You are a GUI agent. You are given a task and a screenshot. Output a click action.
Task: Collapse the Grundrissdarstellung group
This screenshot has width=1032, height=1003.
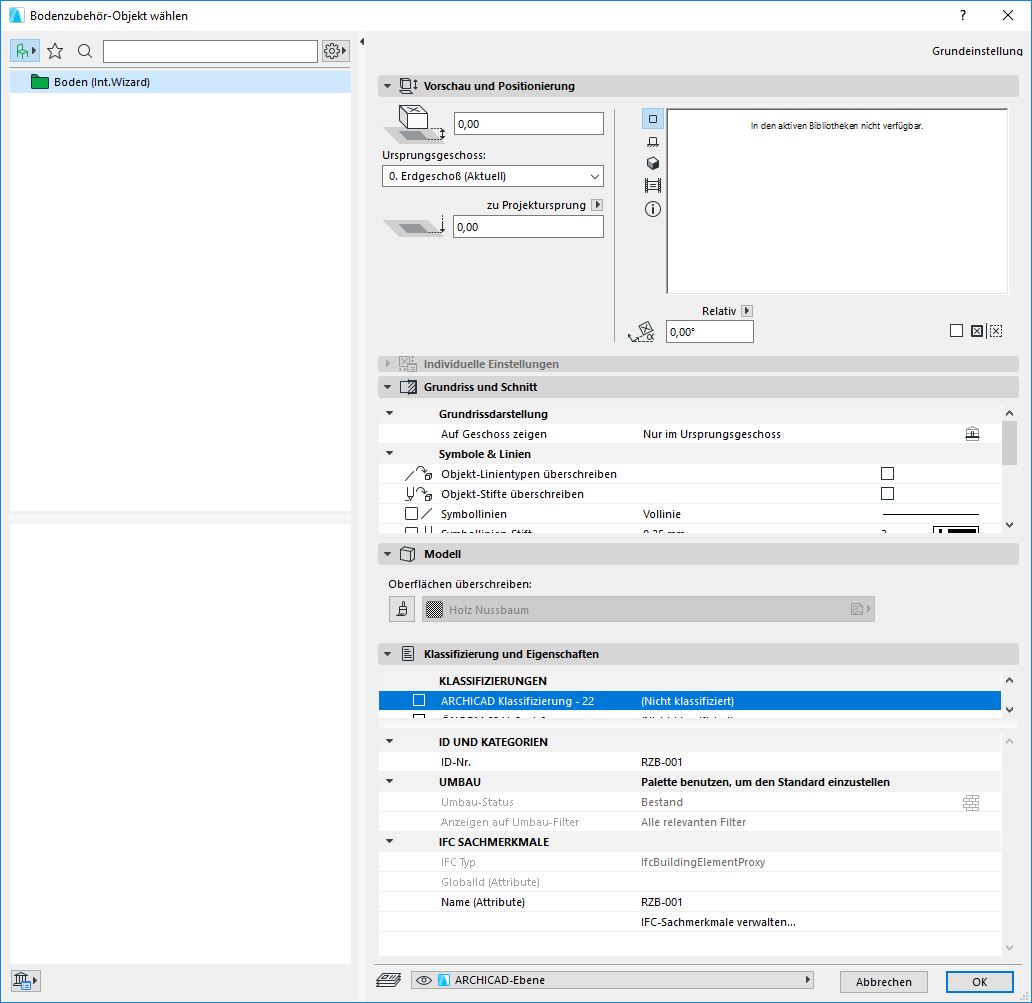[390, 413]
